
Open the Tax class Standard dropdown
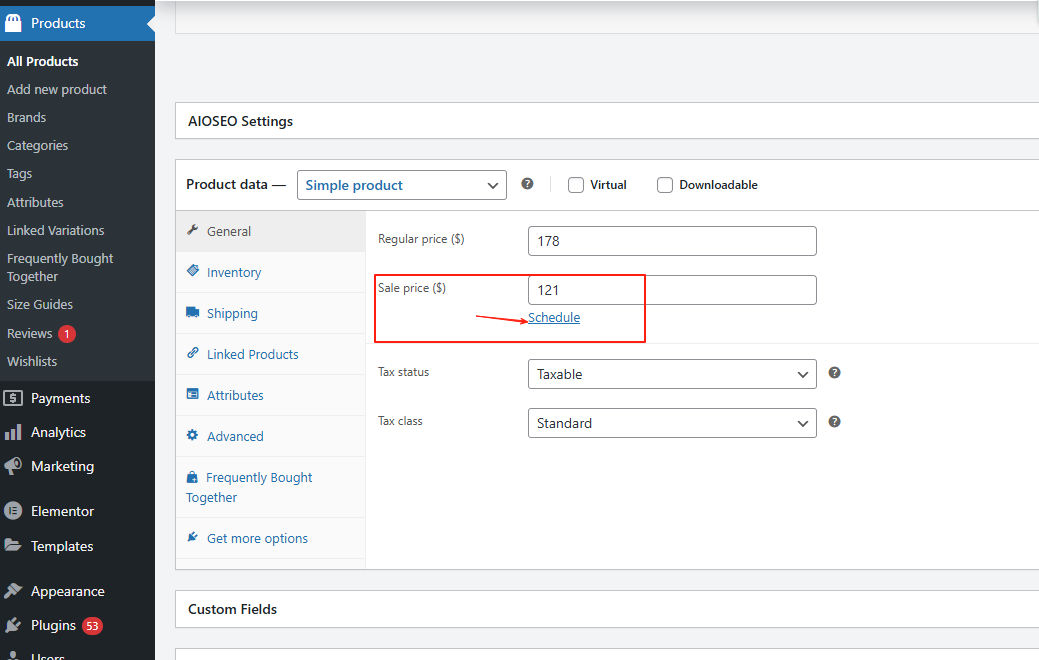coord(671,423)
